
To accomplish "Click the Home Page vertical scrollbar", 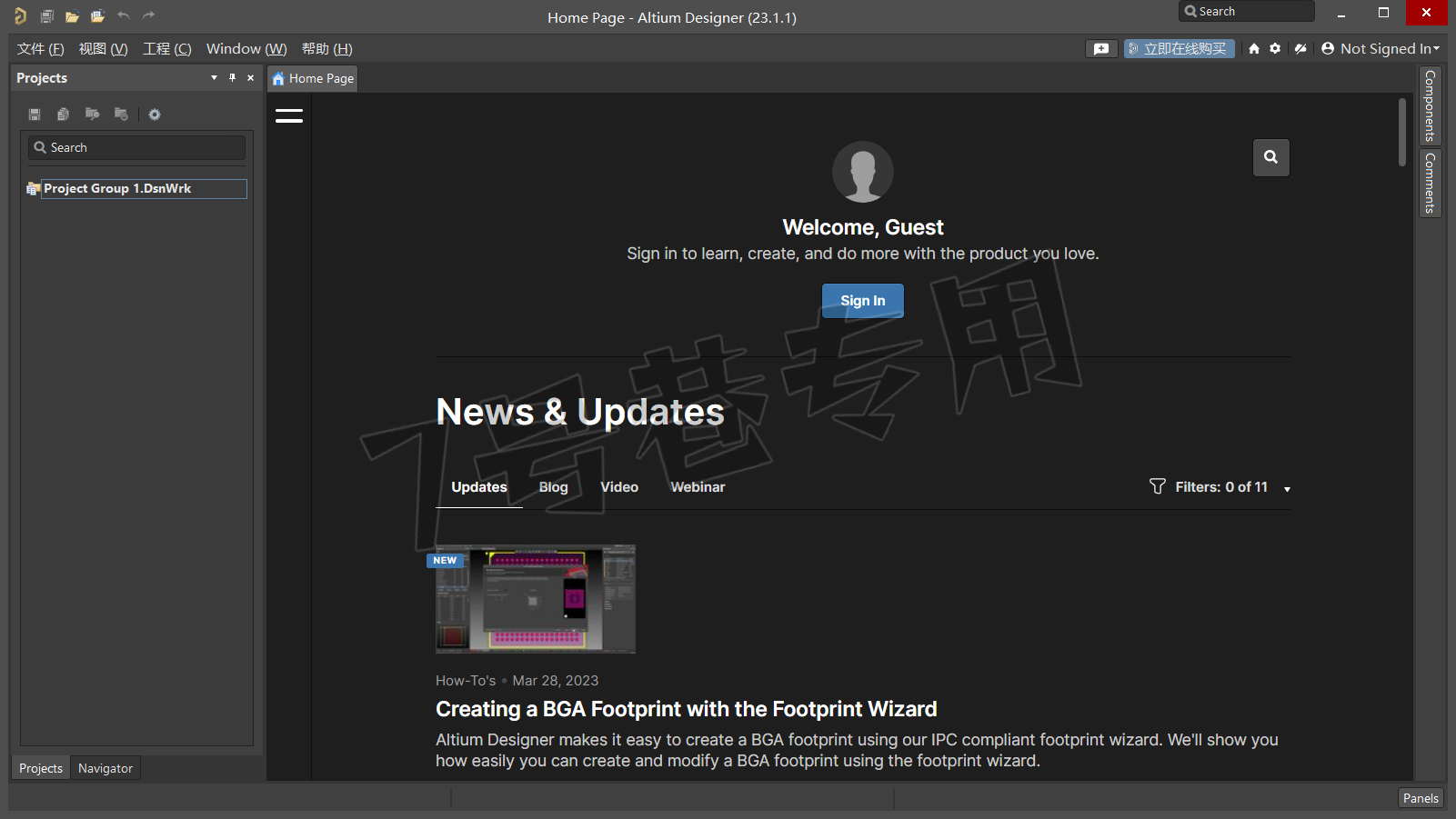I will (x=1402, y=133).
